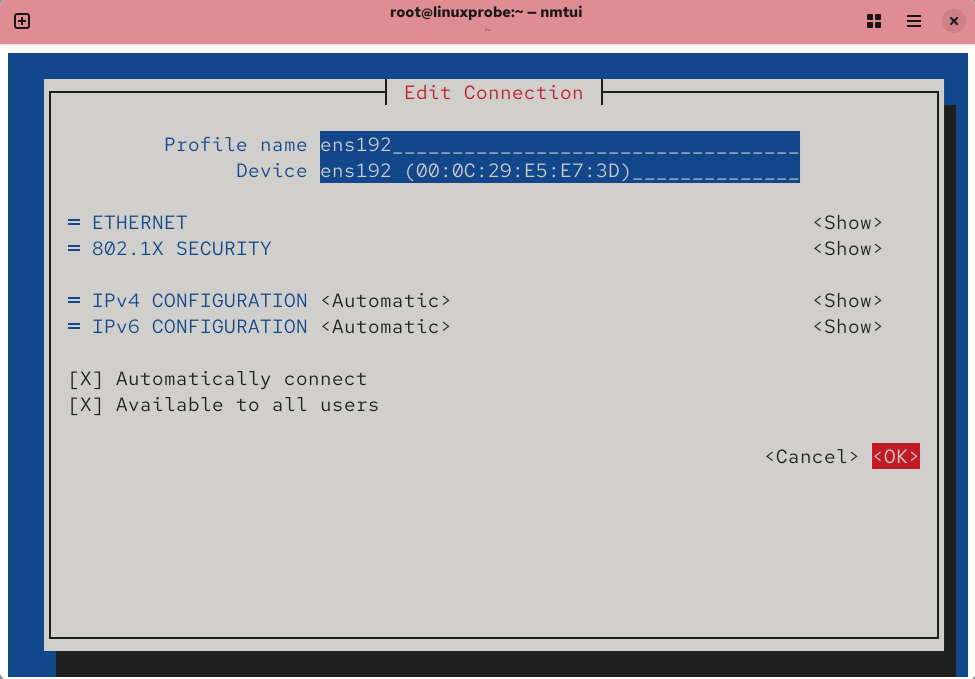975x679 pixels.
Task: Open a new terminal tab
Action: (22, 21)
